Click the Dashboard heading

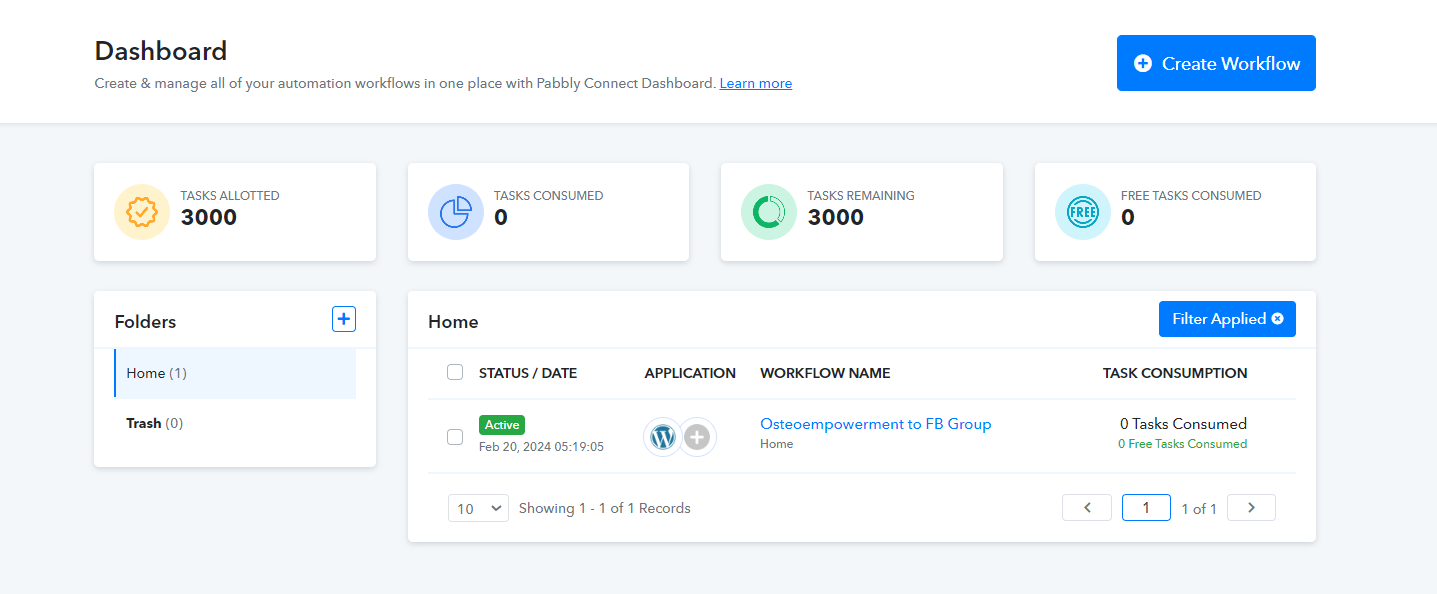click(x=161, y=51)
